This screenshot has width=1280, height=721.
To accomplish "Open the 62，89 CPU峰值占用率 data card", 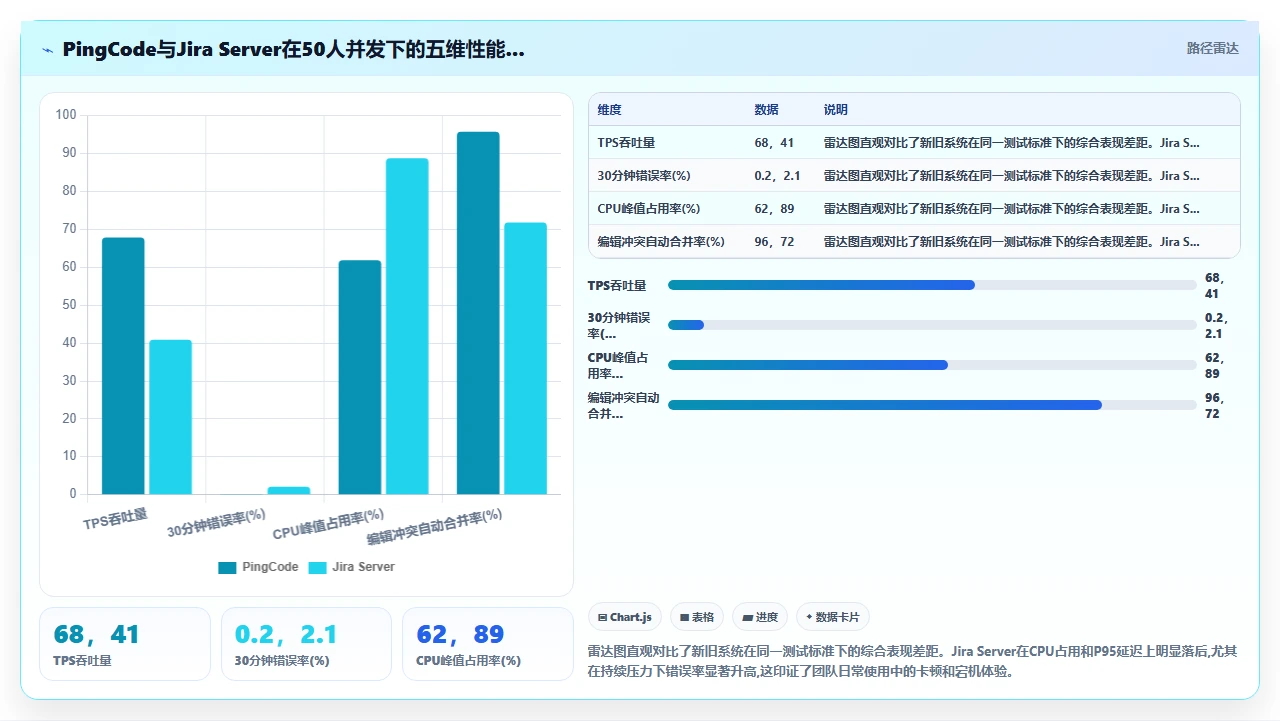I will [x=488, y=644].
